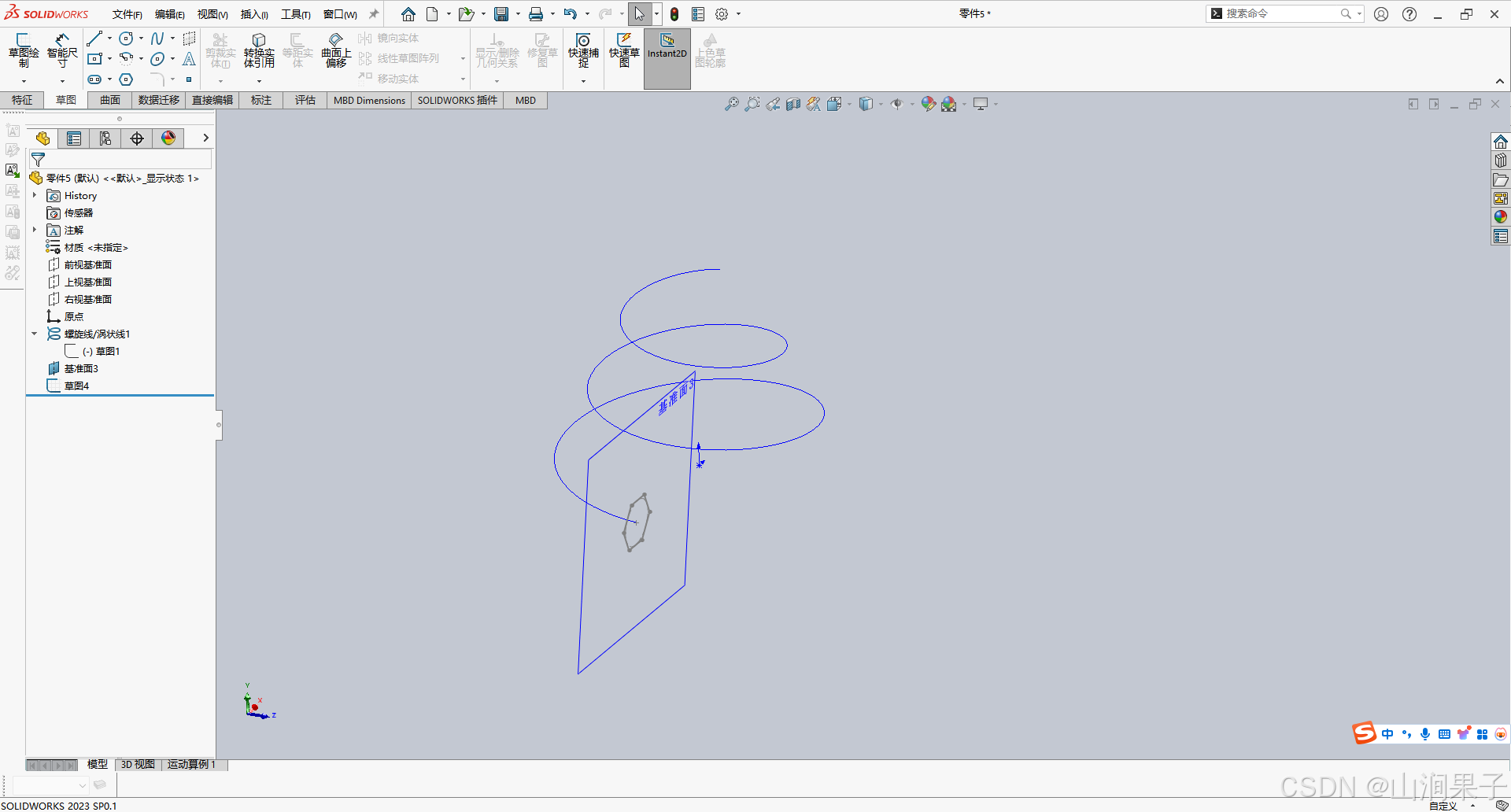Toggle 隐藏/显示项目 visibility eye icon
The image size is (1511, 812).
[898, 103]
